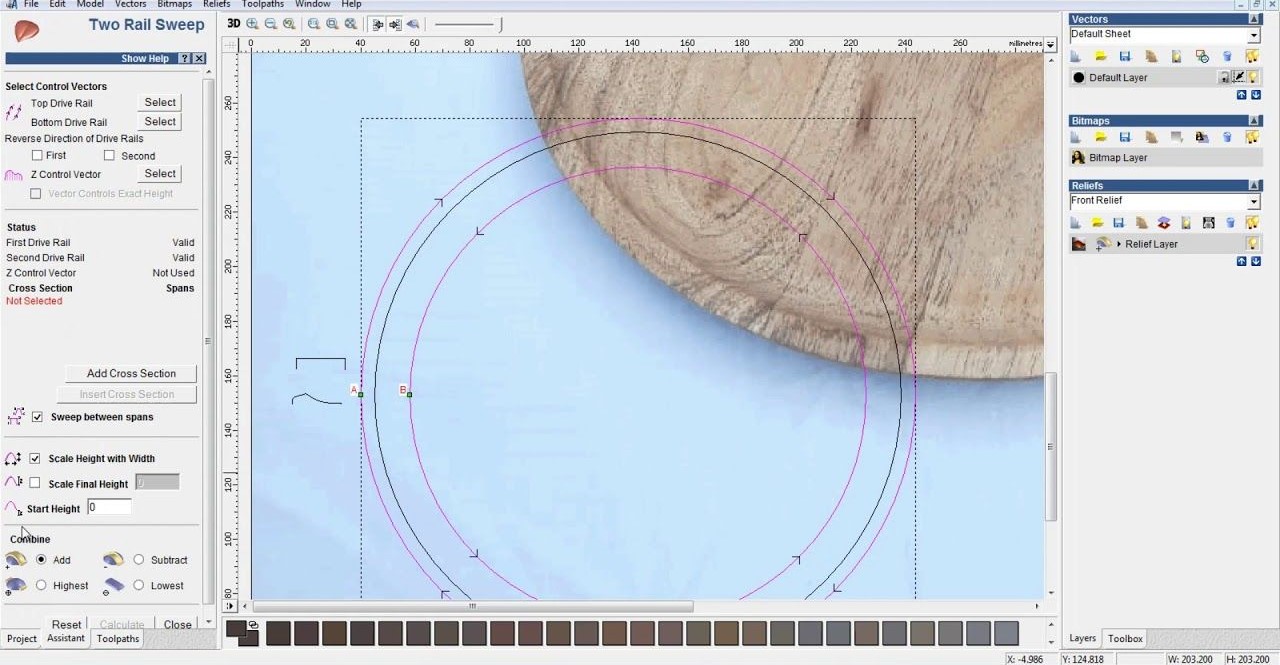Uncheck Scale Height with Width

(35, 459)
